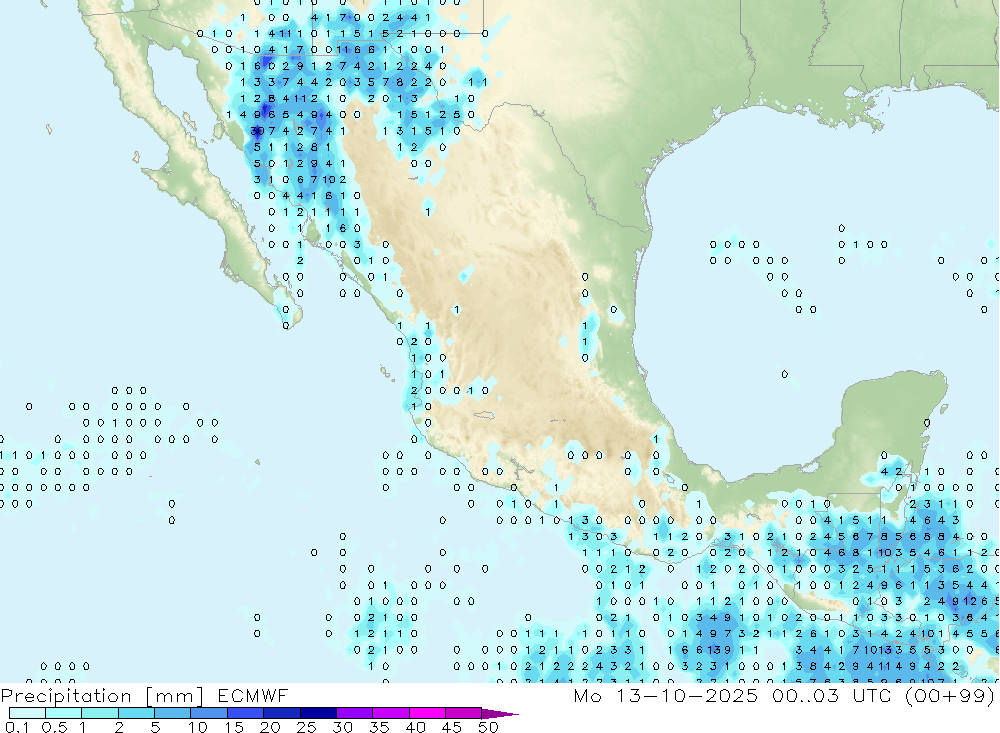Pick the 15–20 mm legend color swatch

tap(246, 713)
